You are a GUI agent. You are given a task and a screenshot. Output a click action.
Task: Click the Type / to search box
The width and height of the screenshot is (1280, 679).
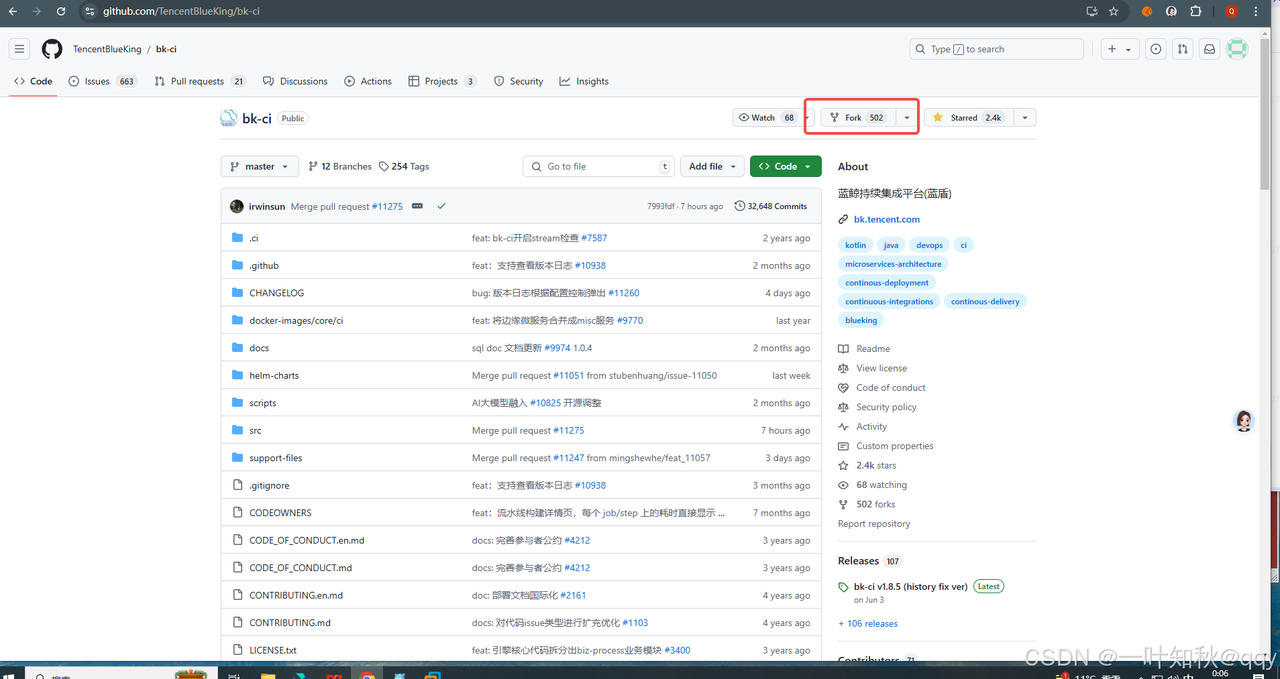[996, 49]
